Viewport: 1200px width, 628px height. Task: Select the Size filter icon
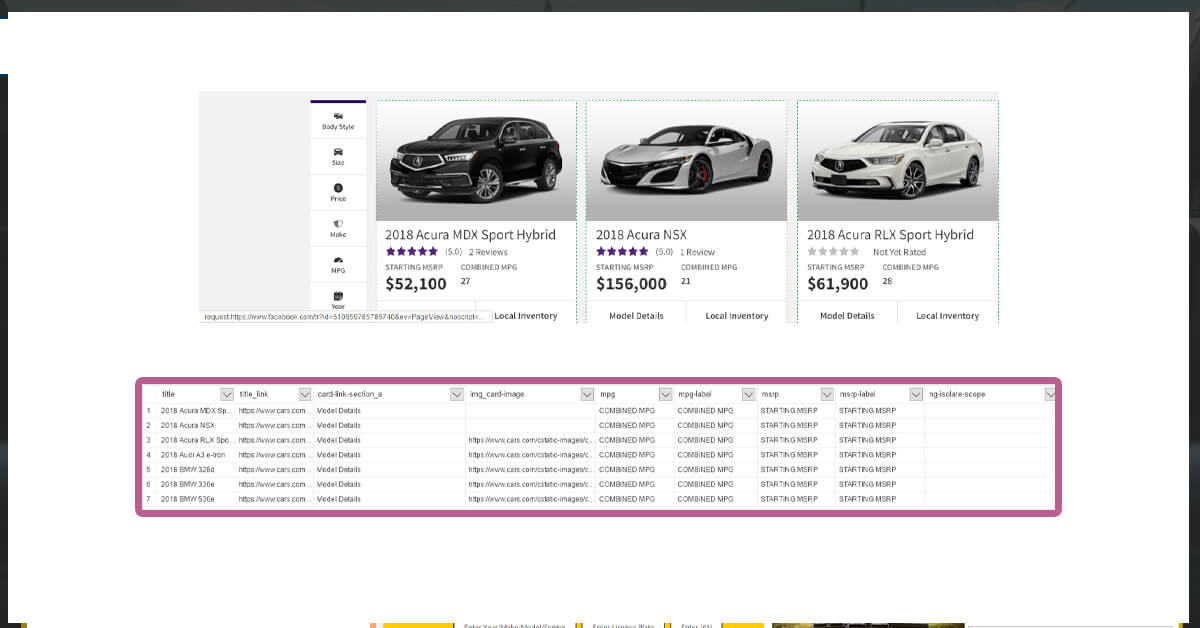pyautogui.click(x=338, y=152)
